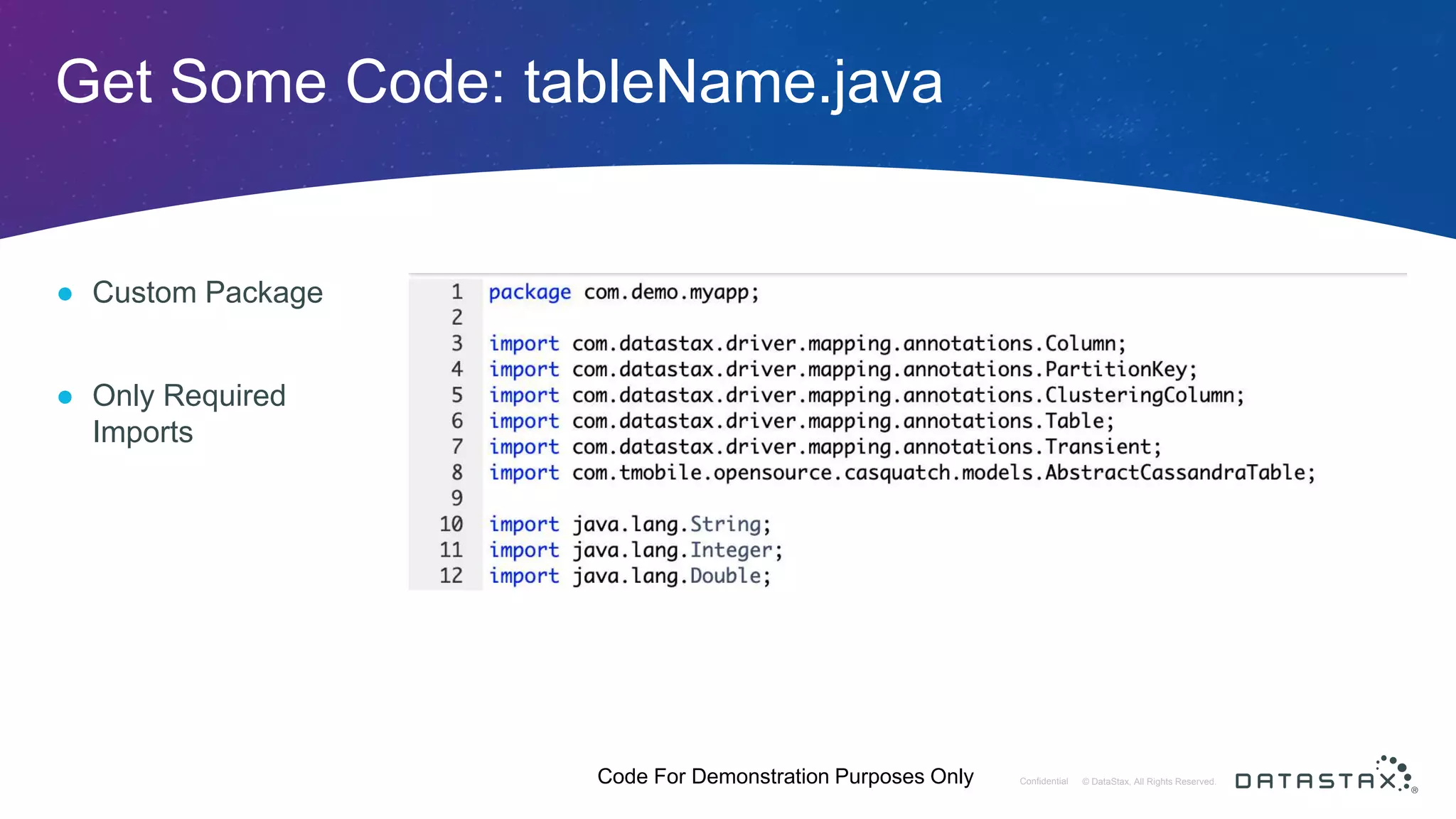Click the 'import java.lang.Integer;' line
The height and width of the screenshot is (819, 1456).
(x=636, y=550)
